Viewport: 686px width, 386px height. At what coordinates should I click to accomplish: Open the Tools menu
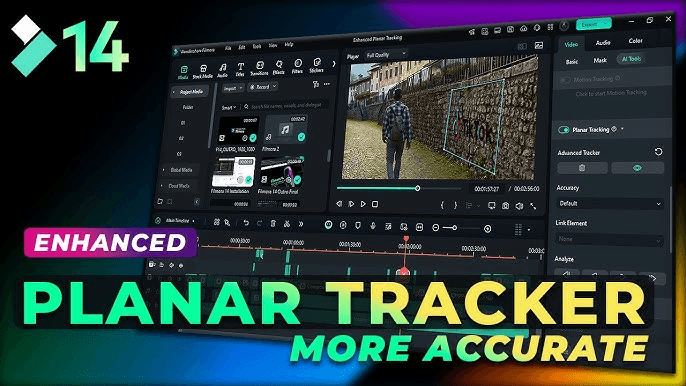(x=257, y=46)
